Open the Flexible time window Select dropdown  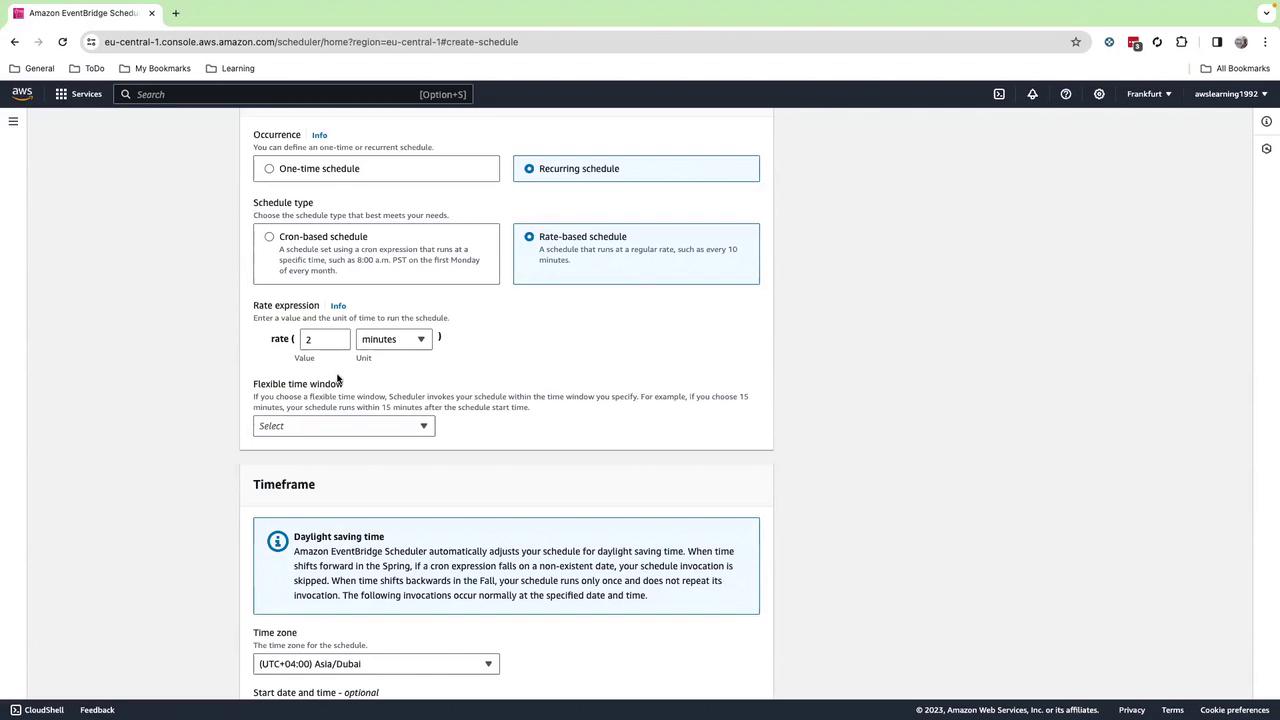pos(344,426)
